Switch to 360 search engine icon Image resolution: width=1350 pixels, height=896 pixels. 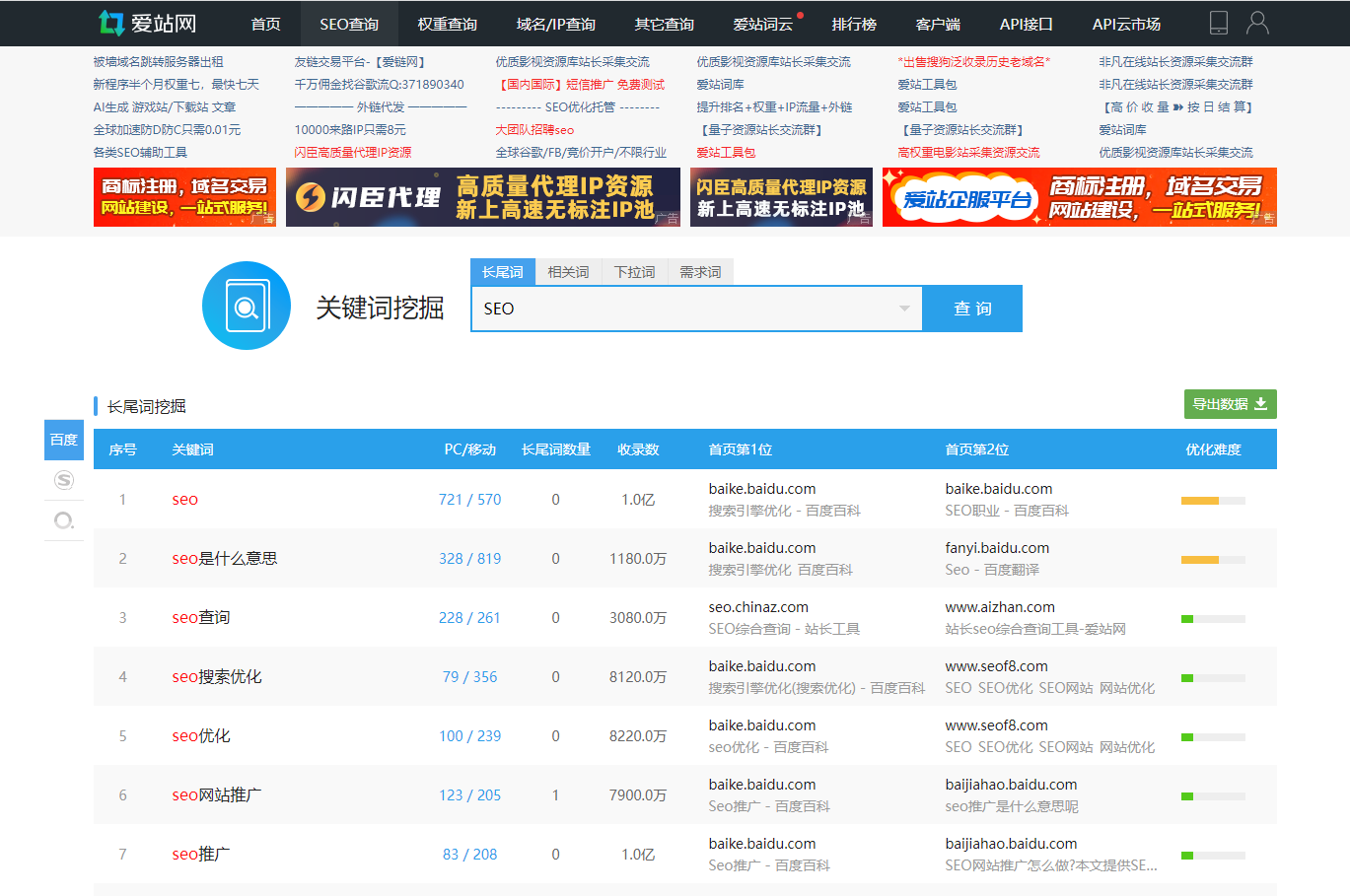64,519
